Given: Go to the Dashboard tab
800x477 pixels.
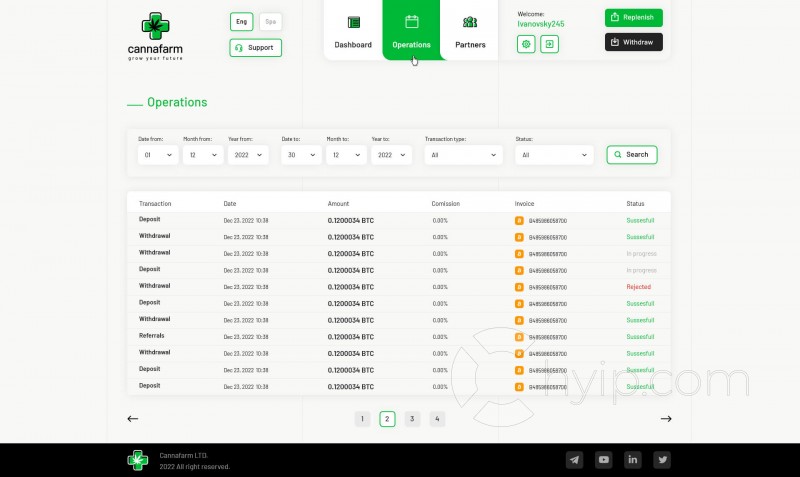Looking at the screenshot, I should click(x=353, y=31).
